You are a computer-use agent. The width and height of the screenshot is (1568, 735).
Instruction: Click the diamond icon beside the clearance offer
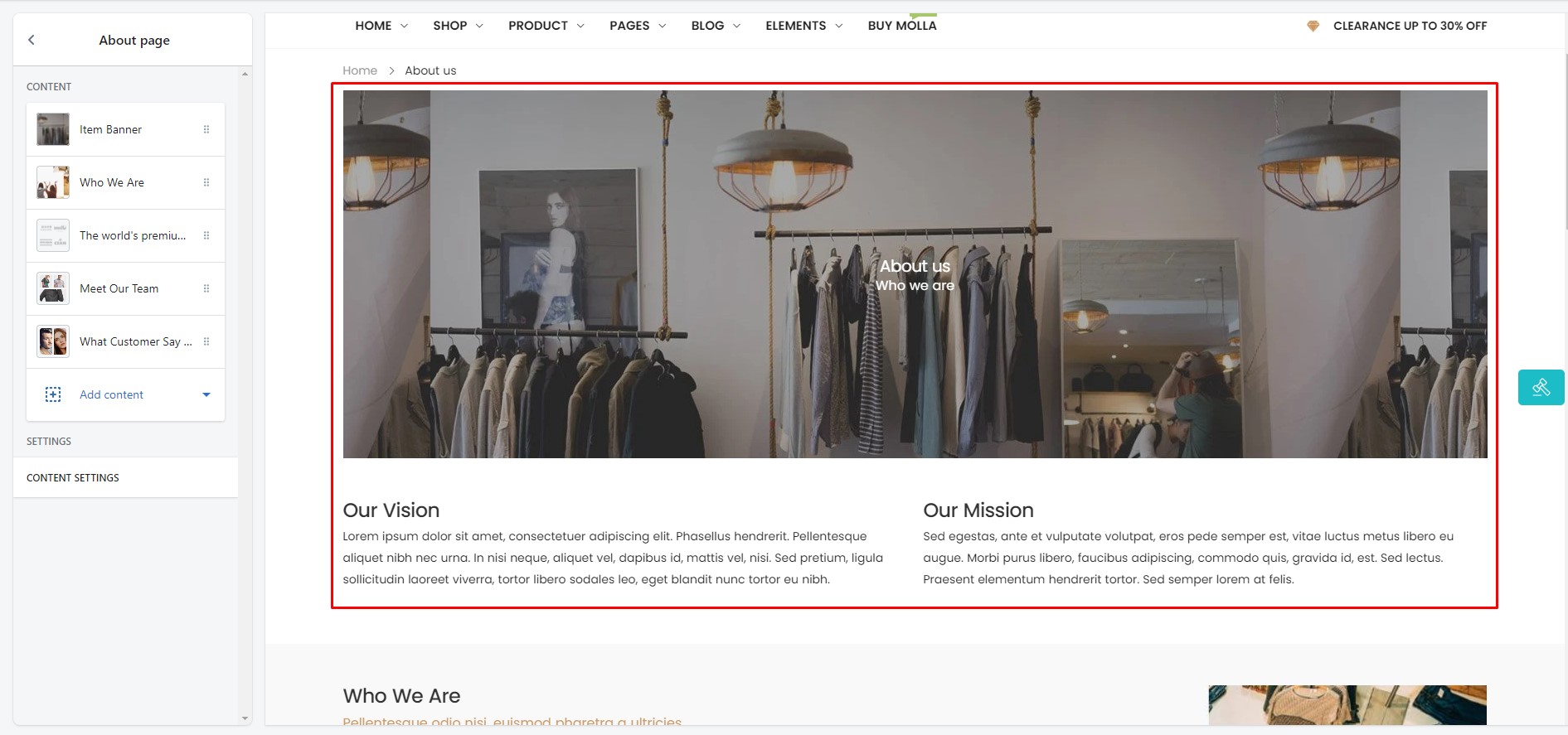[x=1313, y=26]
